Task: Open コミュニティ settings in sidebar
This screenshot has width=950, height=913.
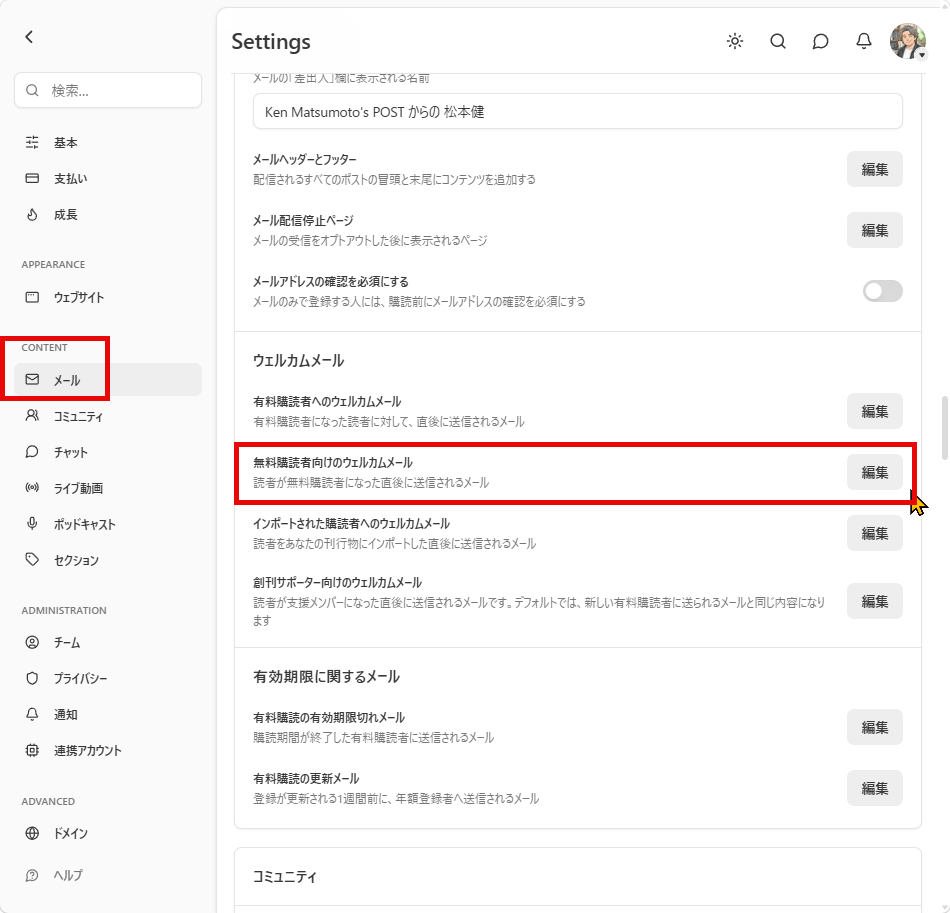Action: (108, 416)
